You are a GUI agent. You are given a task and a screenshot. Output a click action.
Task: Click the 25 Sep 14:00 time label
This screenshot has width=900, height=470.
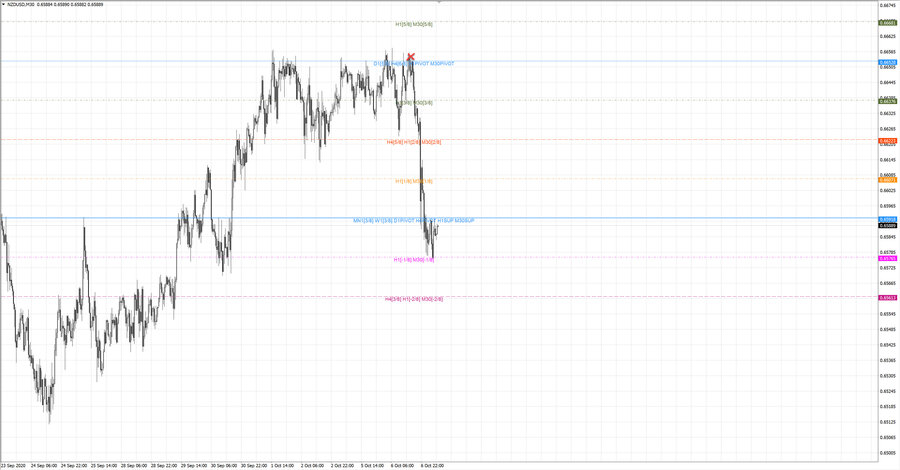pos(104,465)
